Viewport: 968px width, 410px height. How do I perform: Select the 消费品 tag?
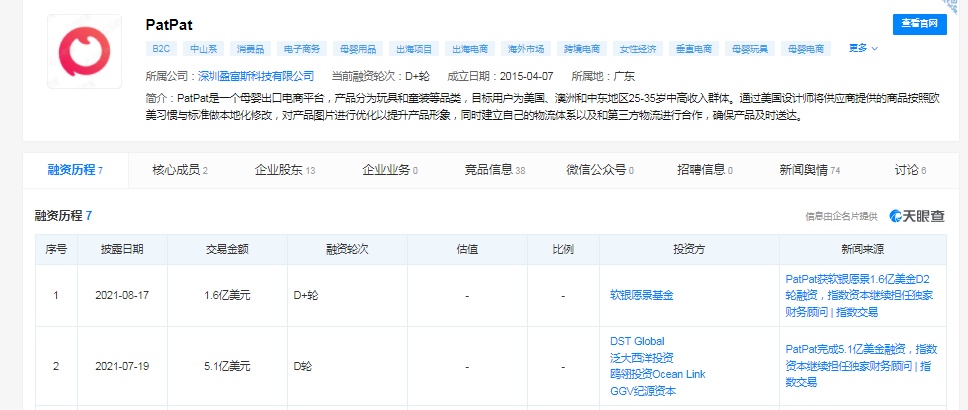[x=249, y=49]
